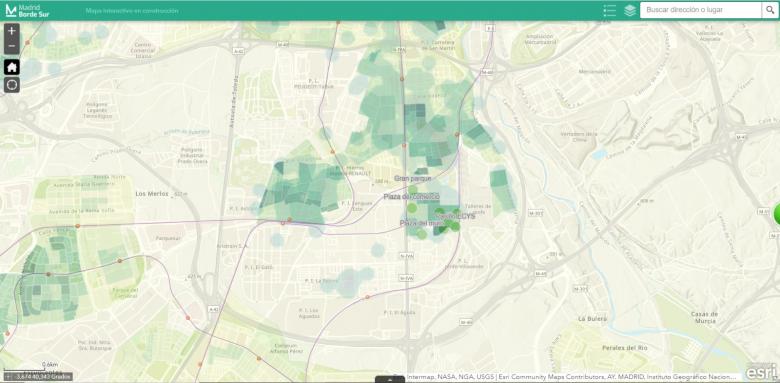
Task: Focus the 'Buscar dirección o lugar' field
Action: pos(700,10)
